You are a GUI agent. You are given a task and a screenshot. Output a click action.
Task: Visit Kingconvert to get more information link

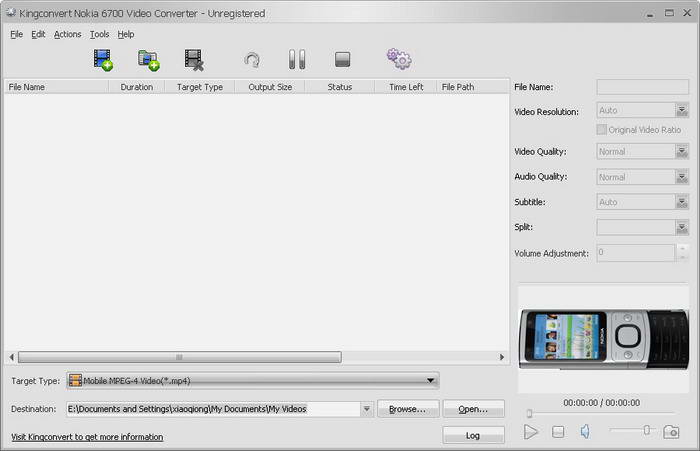point(87,437)
